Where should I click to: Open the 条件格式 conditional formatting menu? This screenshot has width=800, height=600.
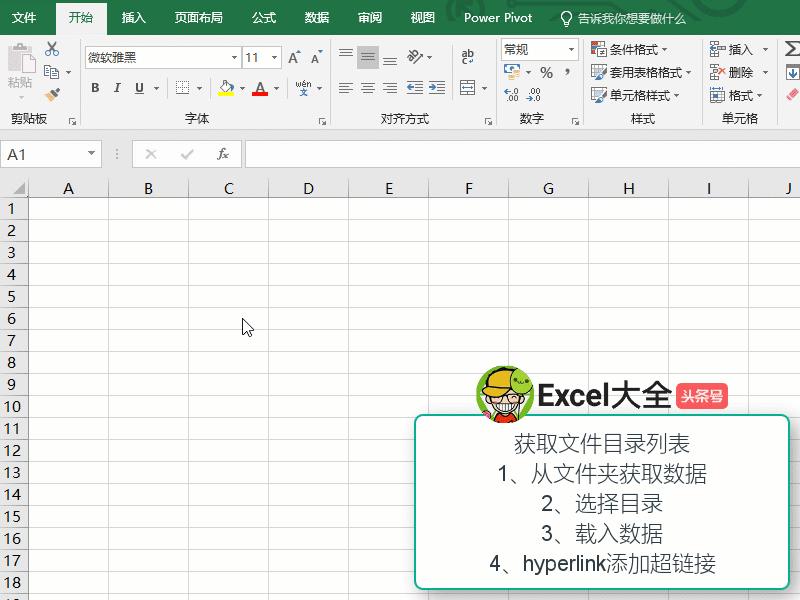pyautogui.click(x=627, y=48)
